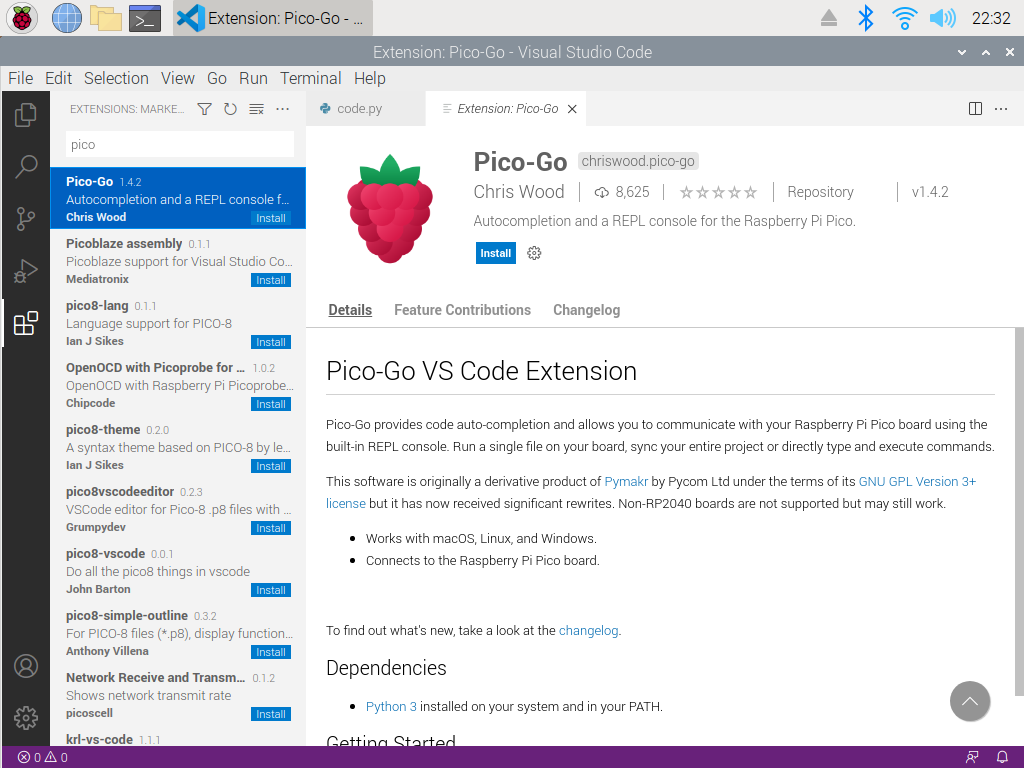
Task: Open extensions panel more actions menu
Action: (x=282, y=109)
